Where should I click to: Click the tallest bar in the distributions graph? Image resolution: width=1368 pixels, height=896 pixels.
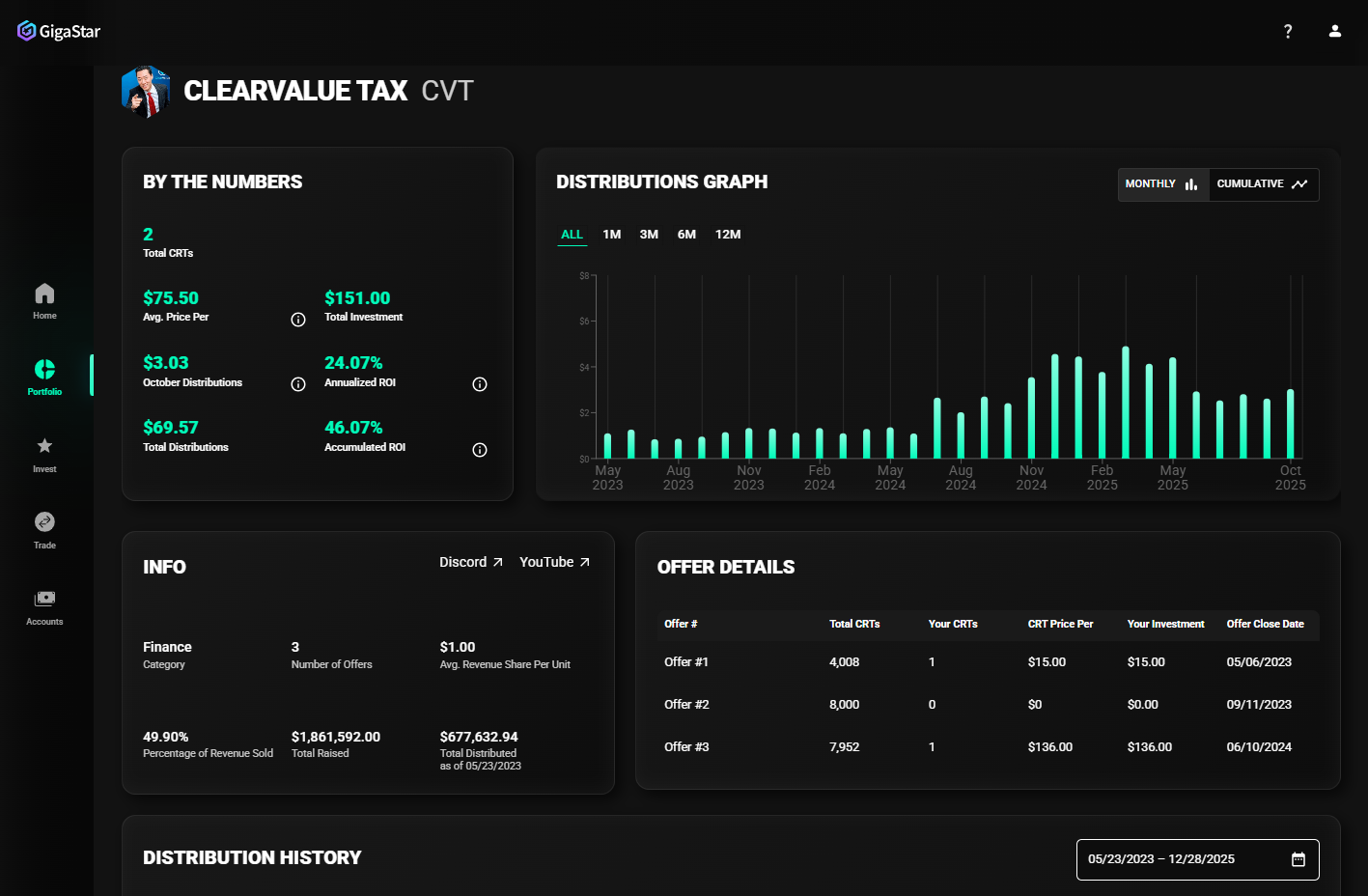point(1125,406)
